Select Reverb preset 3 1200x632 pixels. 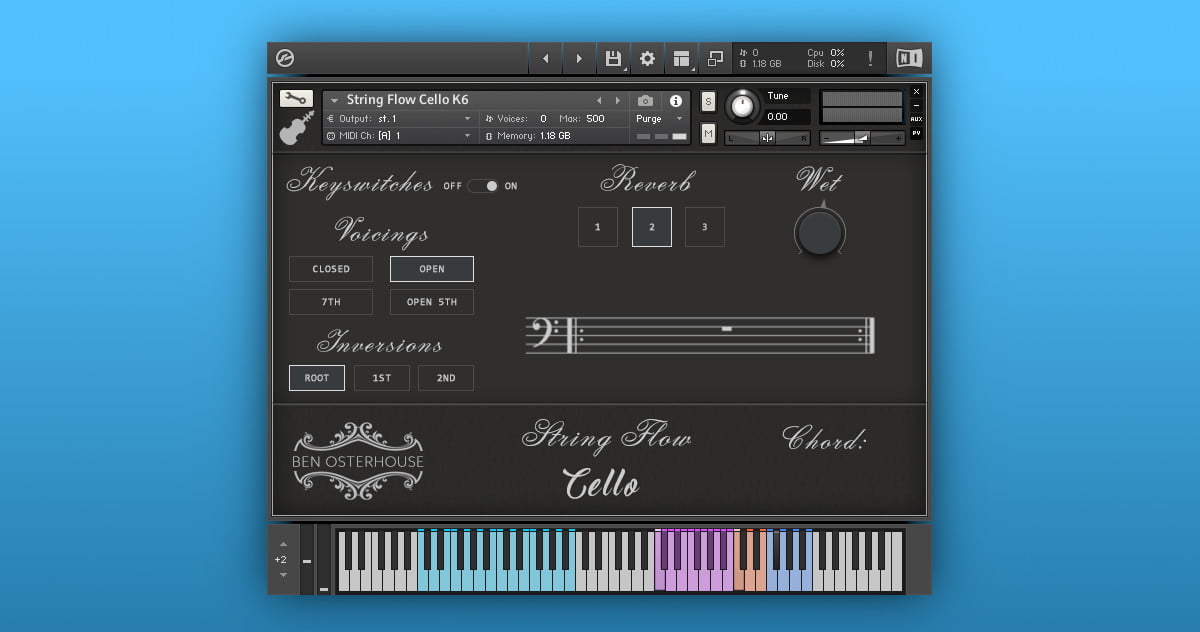click(704, 227)
